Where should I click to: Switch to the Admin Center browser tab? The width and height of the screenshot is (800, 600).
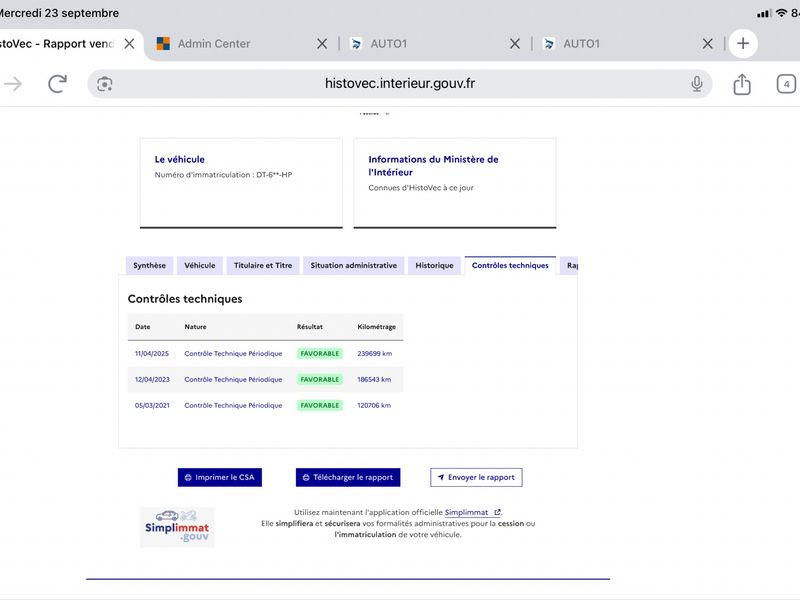(214, 44)
